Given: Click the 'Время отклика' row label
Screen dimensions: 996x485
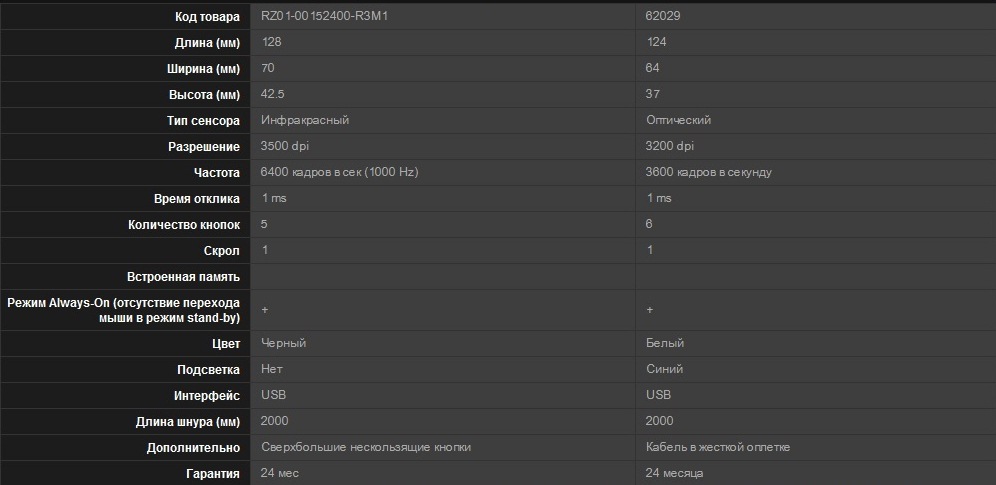Looking at the screenshot, I should [x=197, y=199].
